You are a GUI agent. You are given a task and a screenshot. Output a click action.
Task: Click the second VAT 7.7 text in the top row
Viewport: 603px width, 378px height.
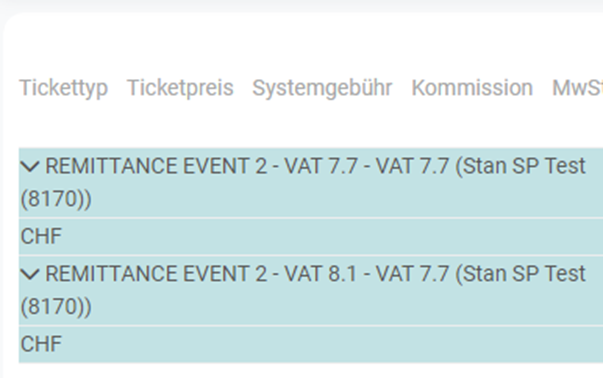[x=412, y=166]
